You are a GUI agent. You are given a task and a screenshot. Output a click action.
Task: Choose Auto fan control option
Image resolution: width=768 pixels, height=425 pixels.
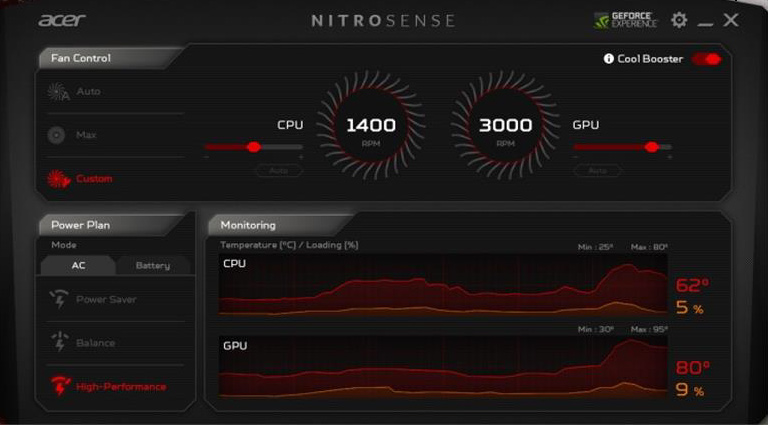click(88, 92)
